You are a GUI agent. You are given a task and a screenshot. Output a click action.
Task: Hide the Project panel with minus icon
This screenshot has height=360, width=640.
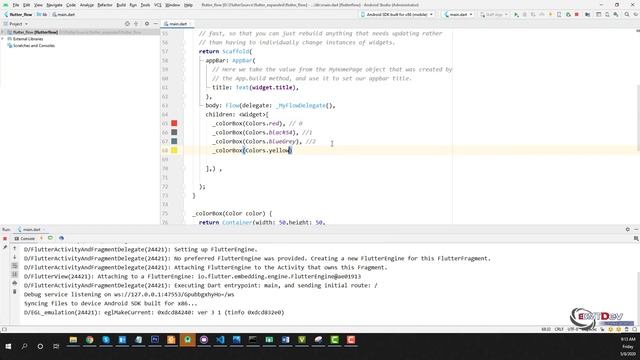click(x=156, y=24)
